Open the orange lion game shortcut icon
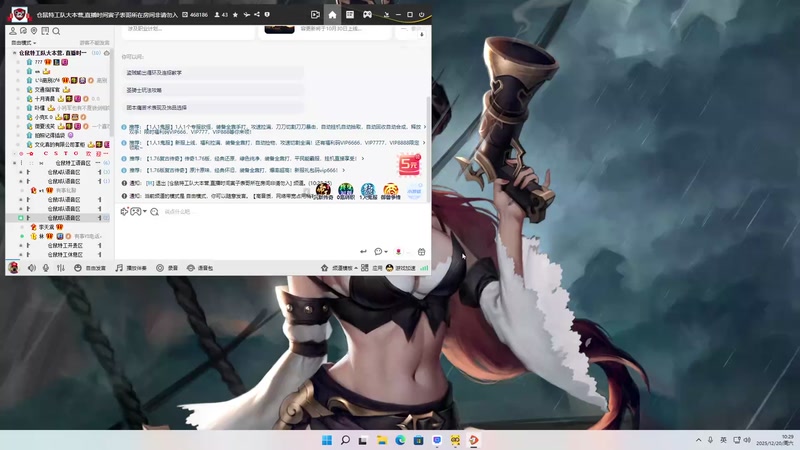 [390, 191]
